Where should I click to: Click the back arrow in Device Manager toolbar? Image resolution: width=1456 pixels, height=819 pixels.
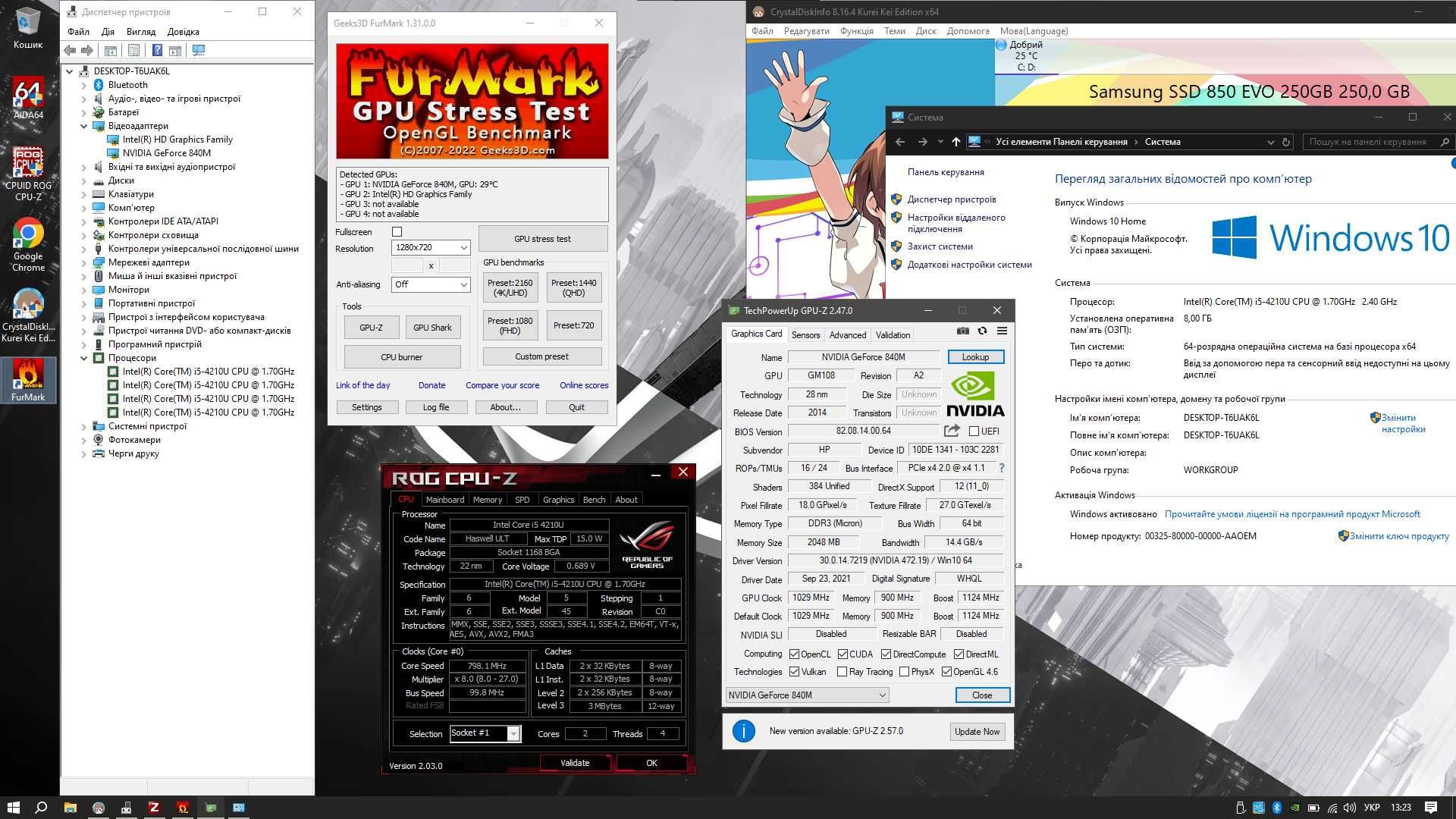[x=70, y=50]
